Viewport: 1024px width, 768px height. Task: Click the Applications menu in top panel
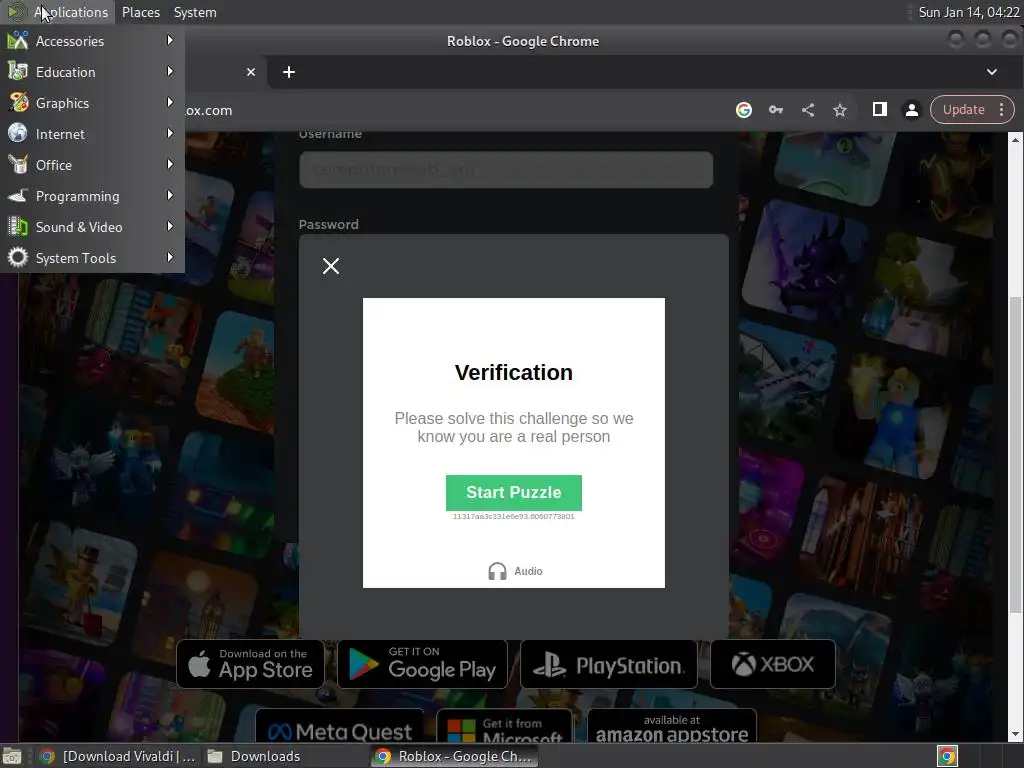click(57, 12)
